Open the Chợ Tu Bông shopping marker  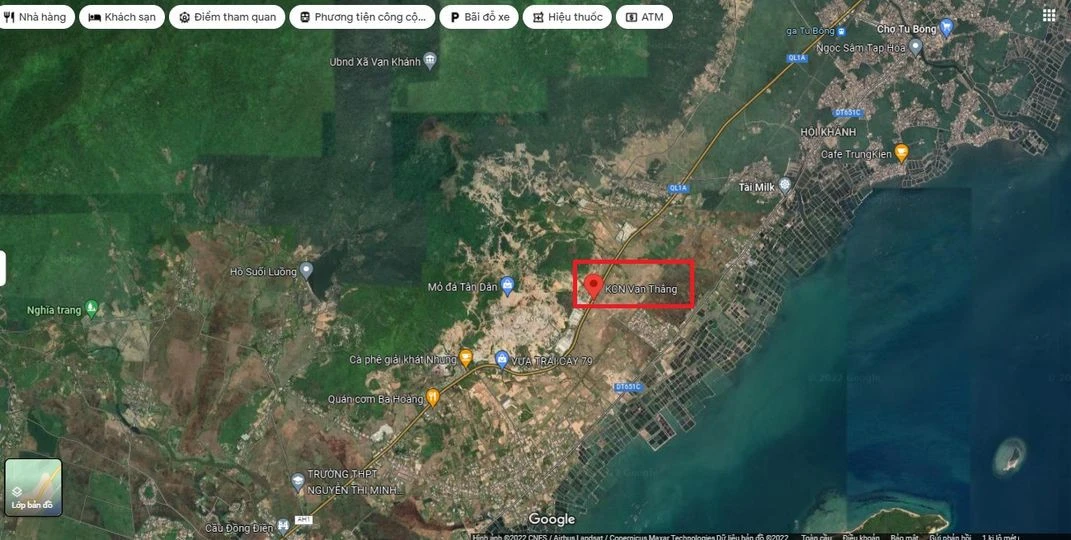(x=946, y=27)
